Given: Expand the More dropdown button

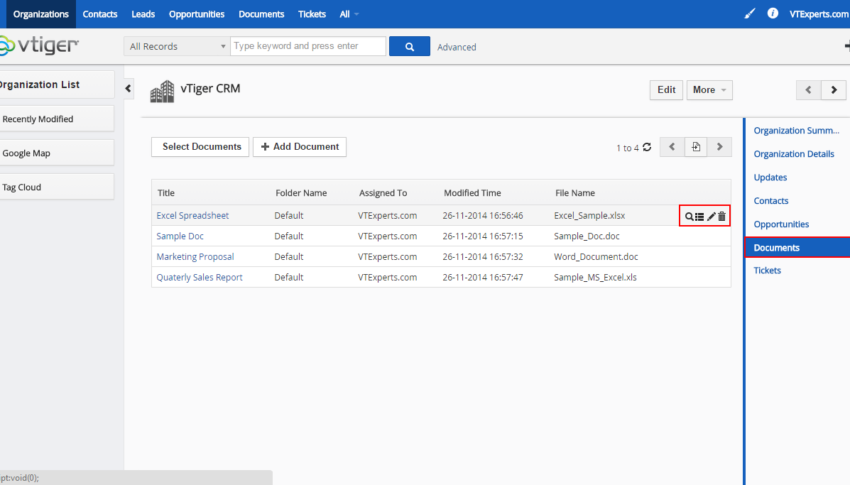Looking at the screenshot, I should coord(709,90).
